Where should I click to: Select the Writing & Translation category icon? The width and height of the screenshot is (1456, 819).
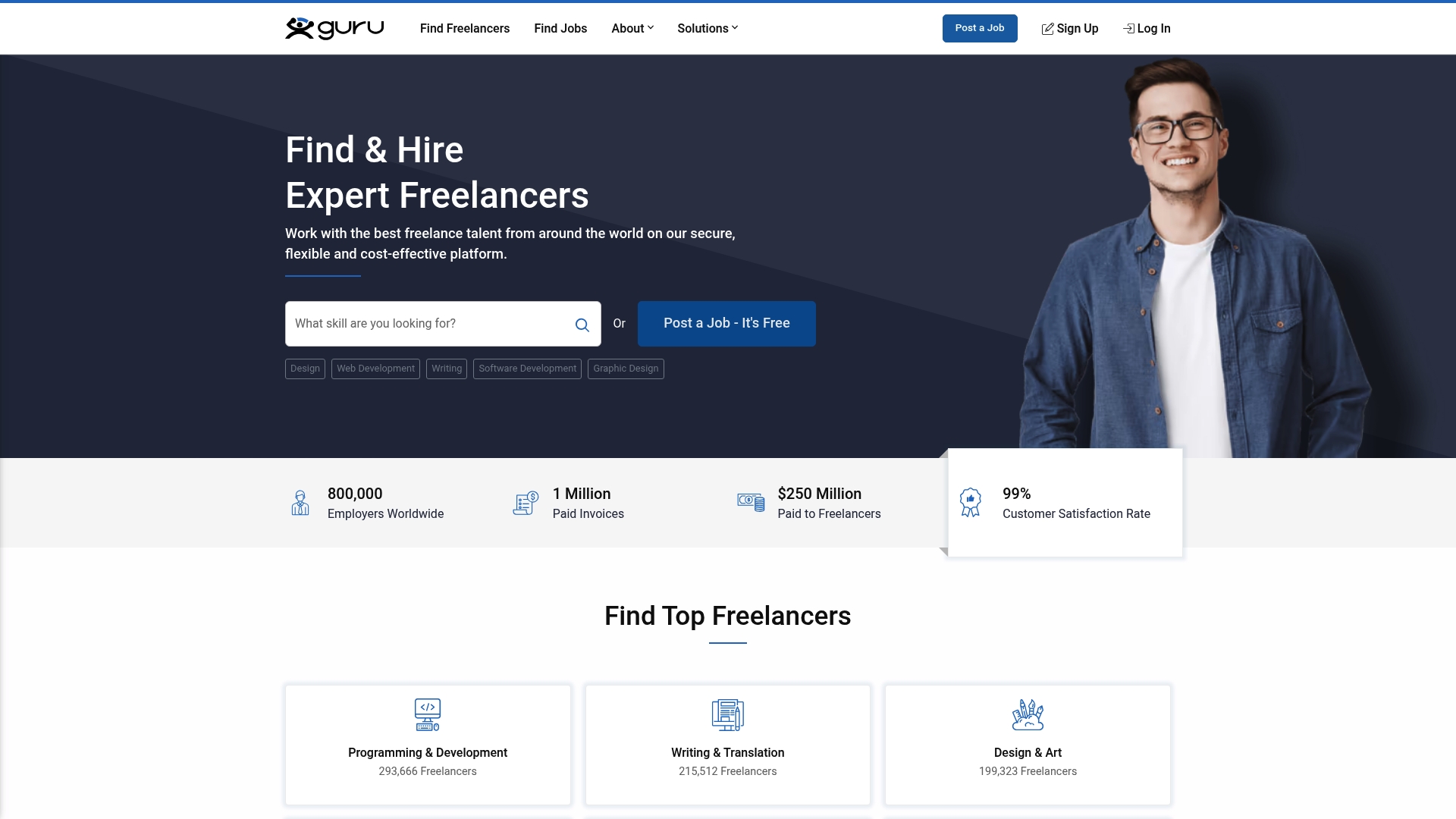[x=727, y=714]
